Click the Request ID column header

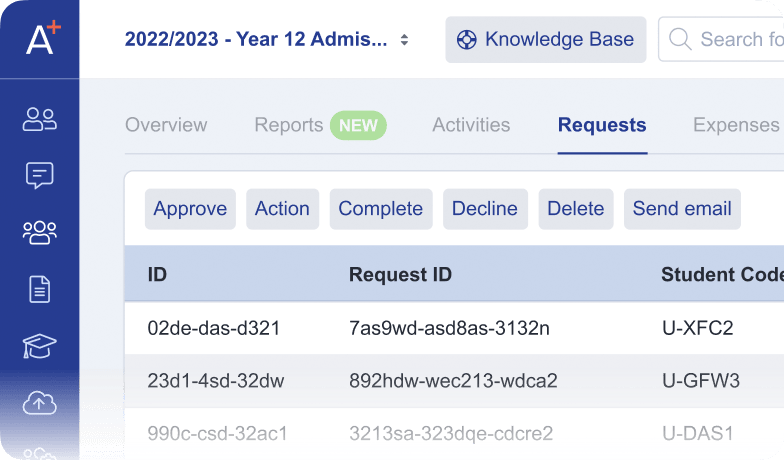[x=400, y=274]
